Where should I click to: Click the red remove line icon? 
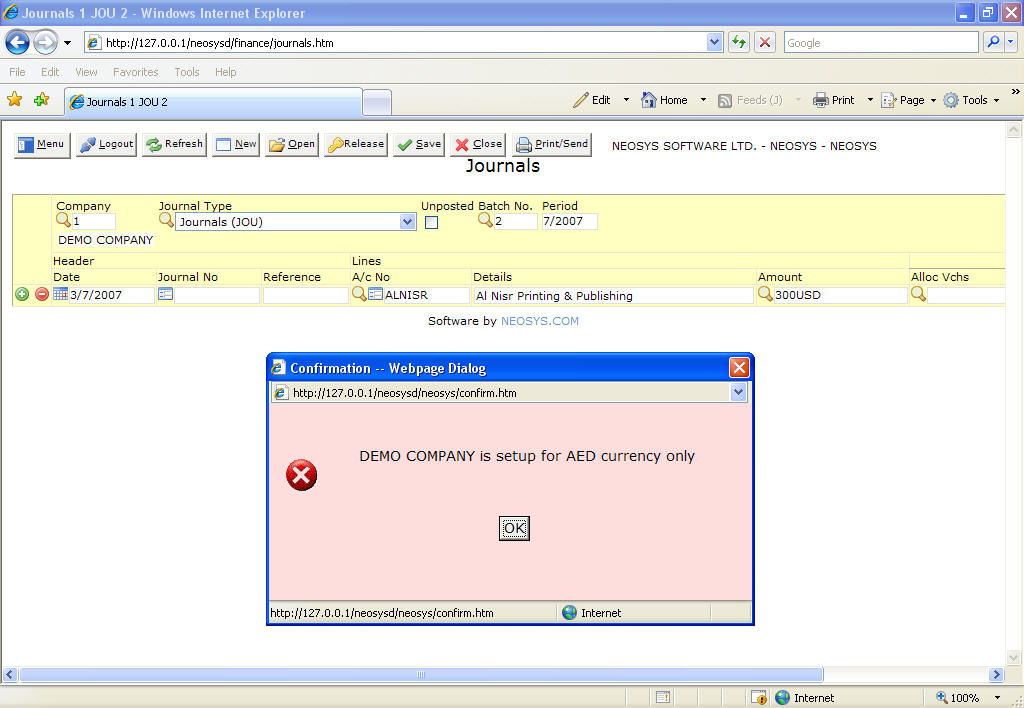tap(42, 295)
